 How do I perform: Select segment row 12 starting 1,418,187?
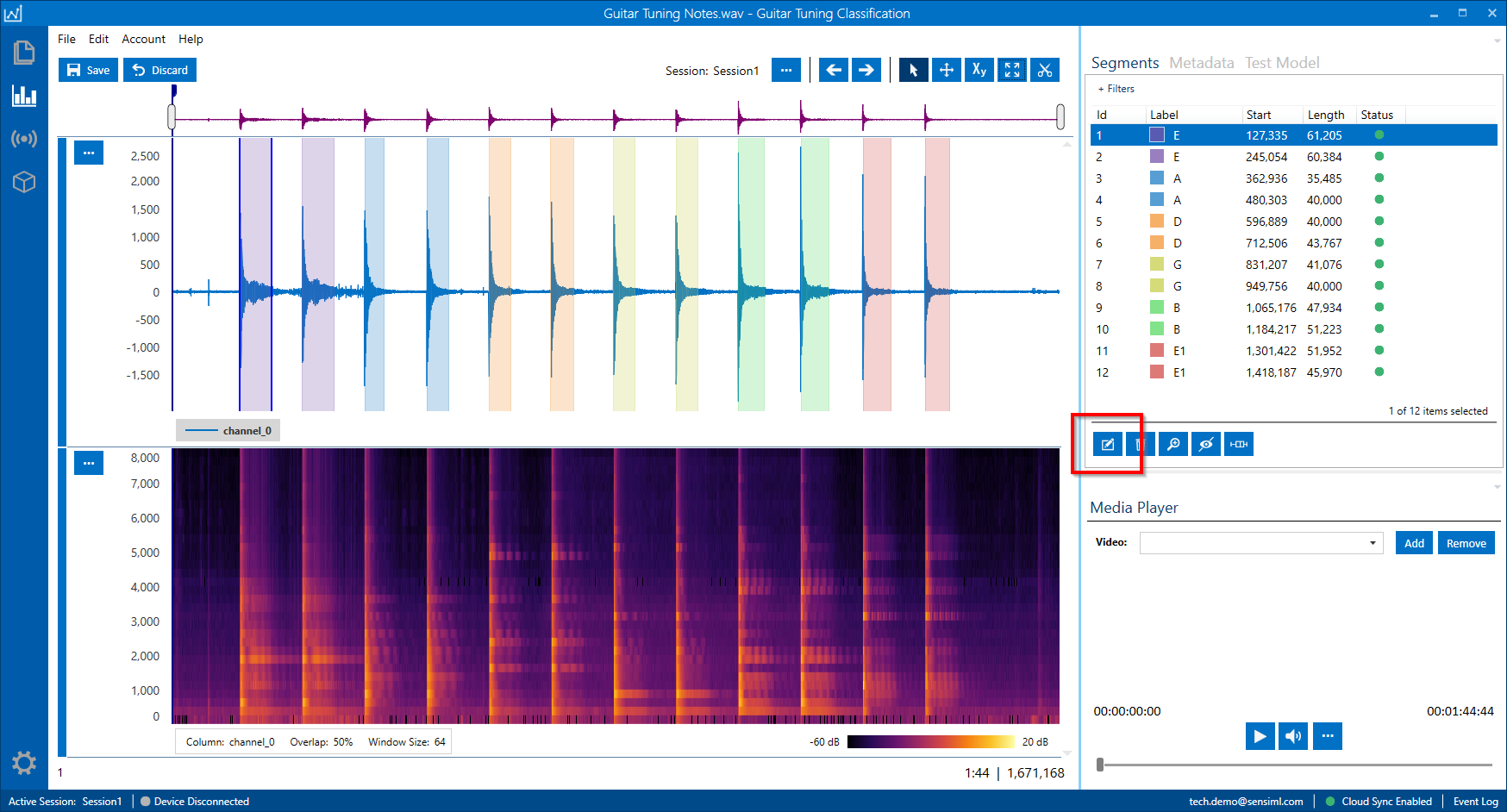(x=1293, y=372)
